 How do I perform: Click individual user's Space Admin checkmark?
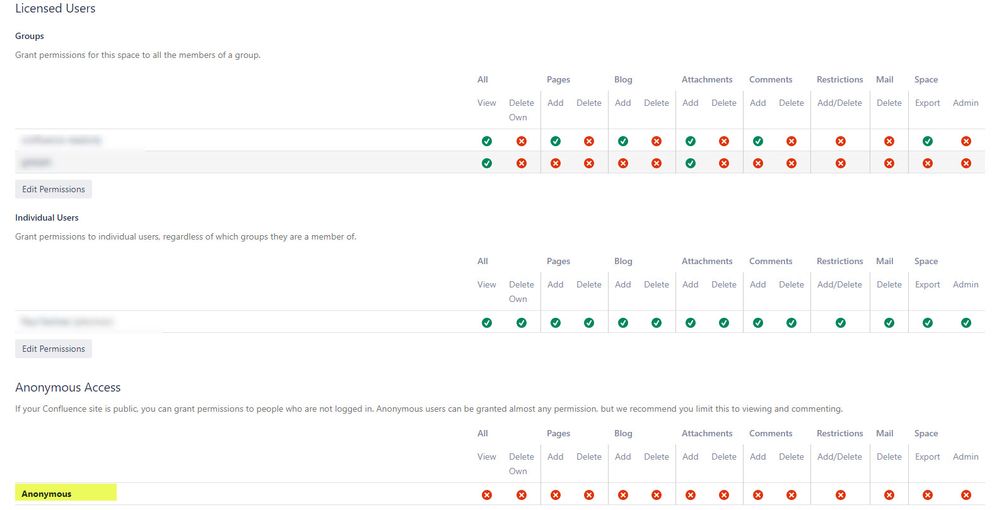pyautogui.click(x=966, y=323)
